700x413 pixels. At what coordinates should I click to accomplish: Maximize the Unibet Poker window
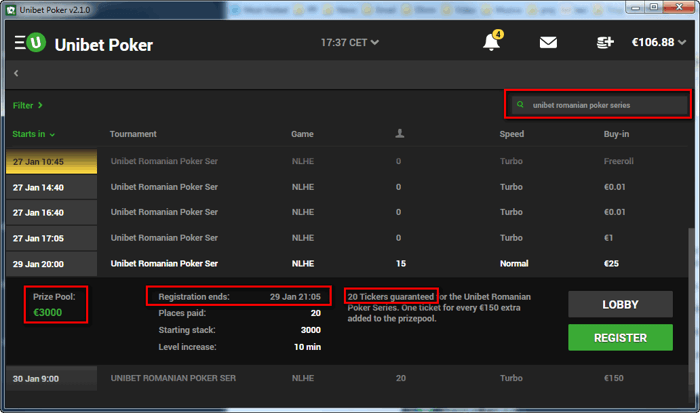(x=654, y=8)
